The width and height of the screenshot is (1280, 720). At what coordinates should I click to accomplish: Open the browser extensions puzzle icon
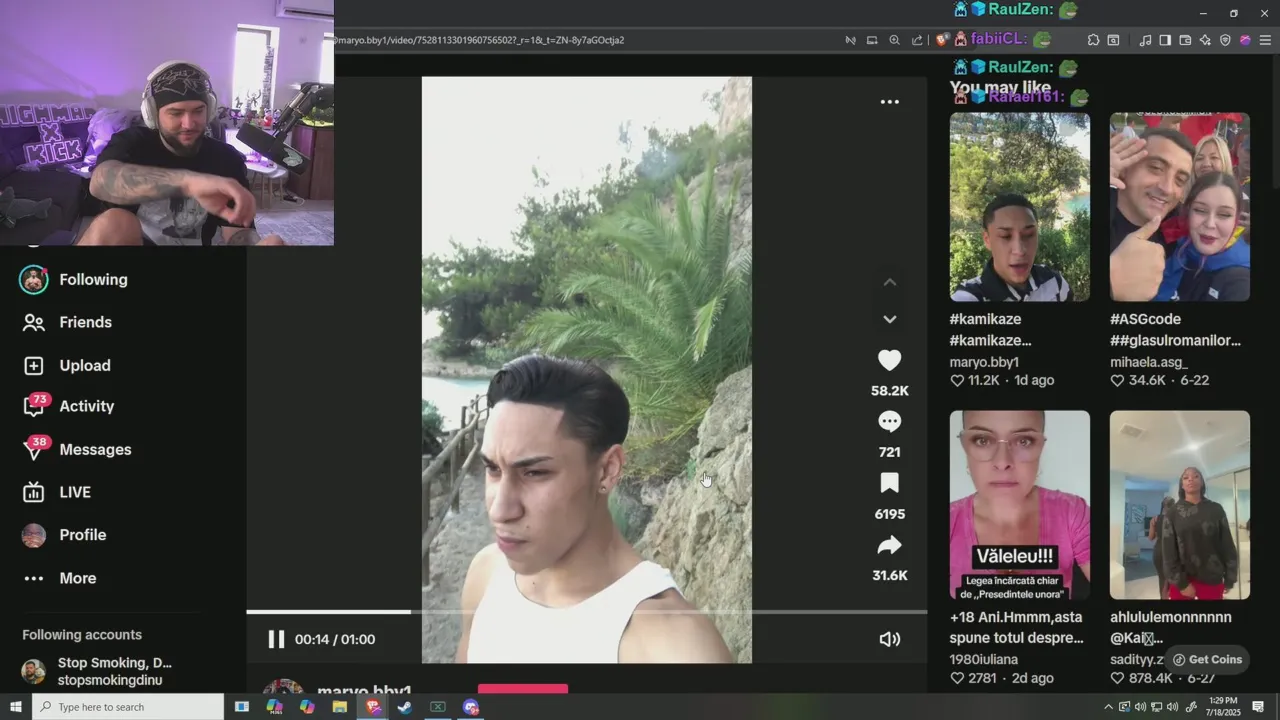tap(1093, 40)
